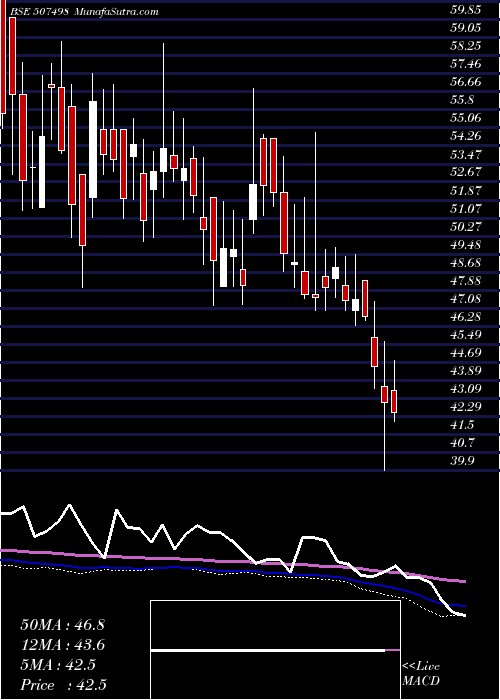Select the 59.85 price axis label
Image resolution: width=500 pixels, height=700 pixels.
465,10
